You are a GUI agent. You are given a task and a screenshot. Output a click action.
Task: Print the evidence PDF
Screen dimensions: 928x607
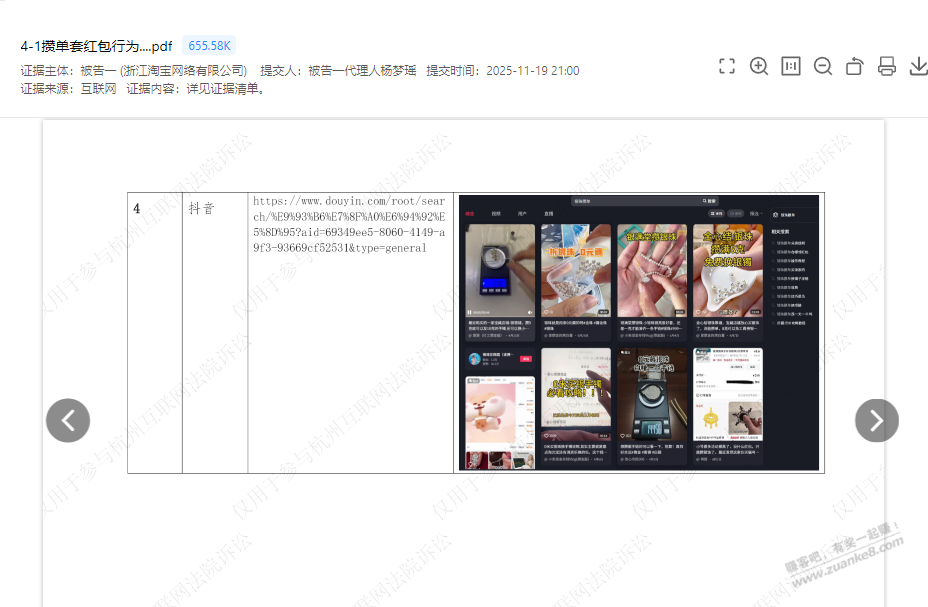887,66
